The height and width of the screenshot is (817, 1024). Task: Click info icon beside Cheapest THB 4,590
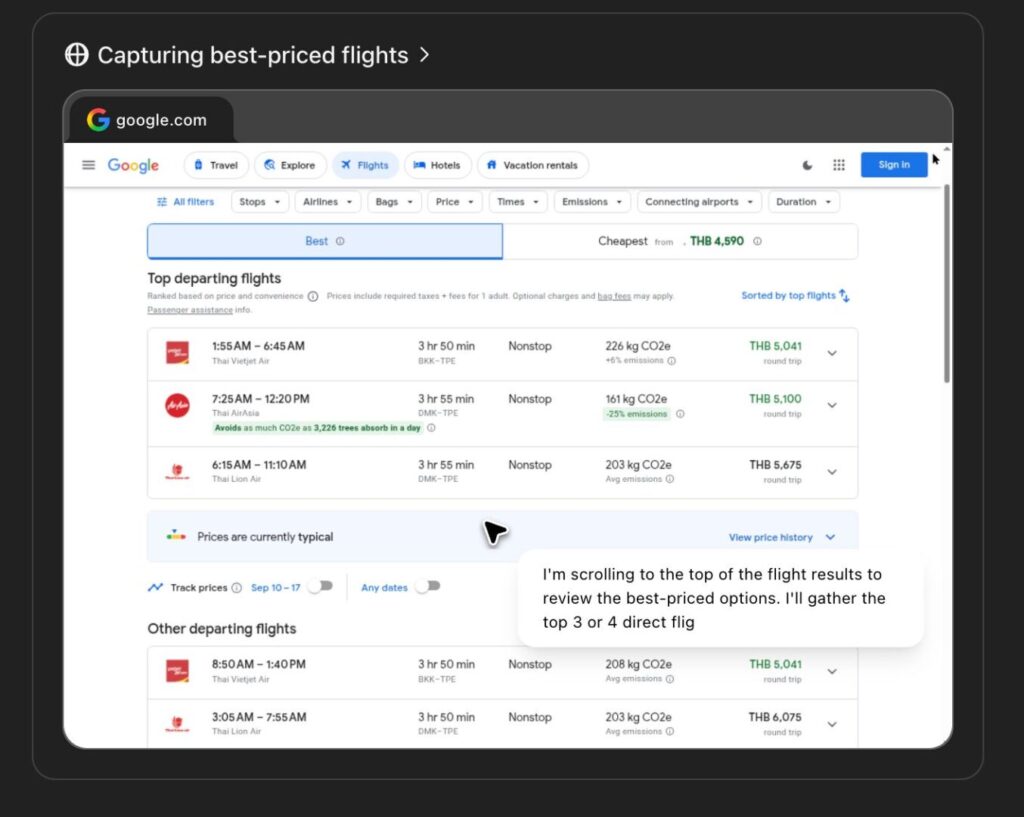point(758,241)
